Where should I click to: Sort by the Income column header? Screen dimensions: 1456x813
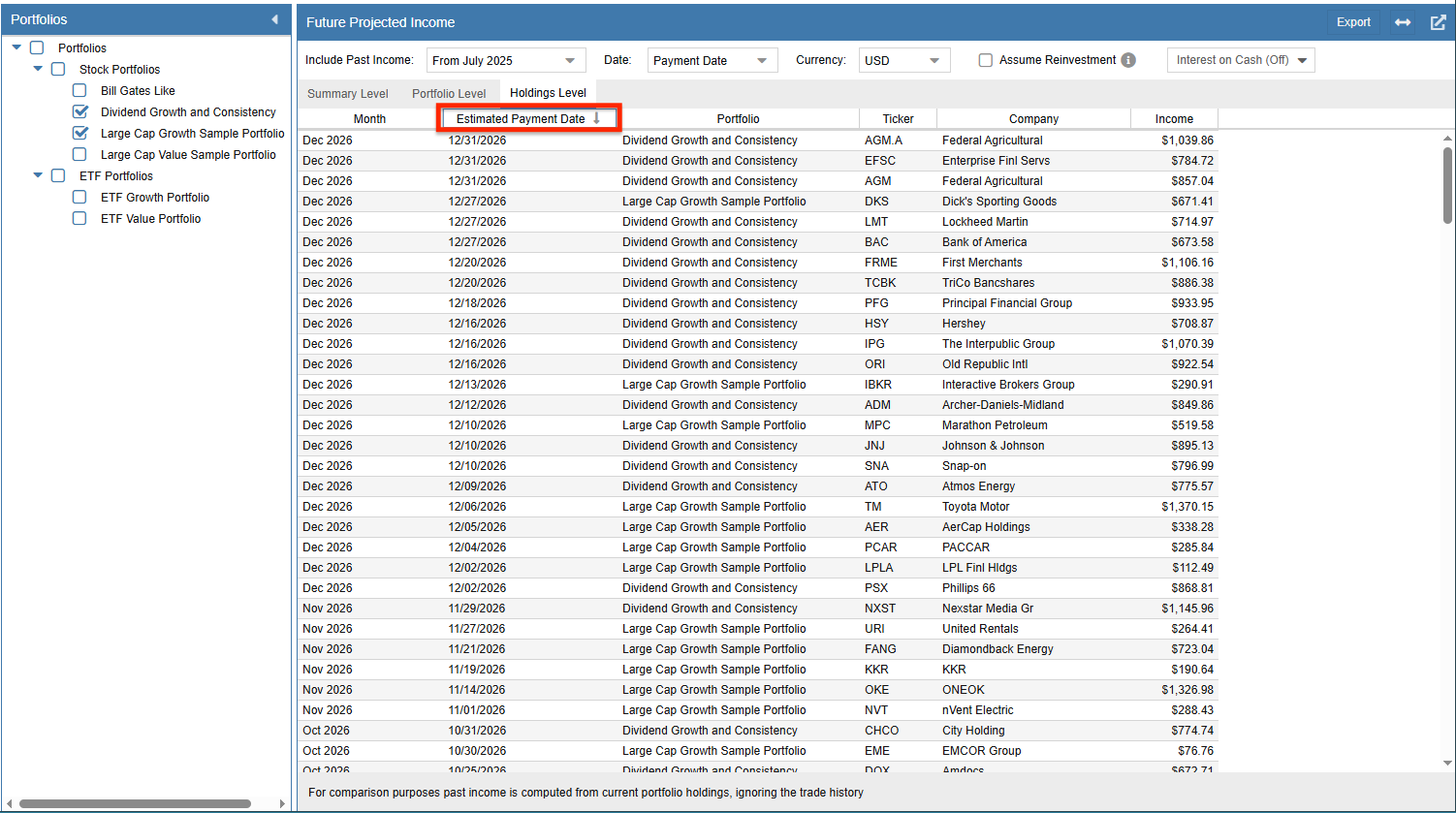coord(1174,118)
